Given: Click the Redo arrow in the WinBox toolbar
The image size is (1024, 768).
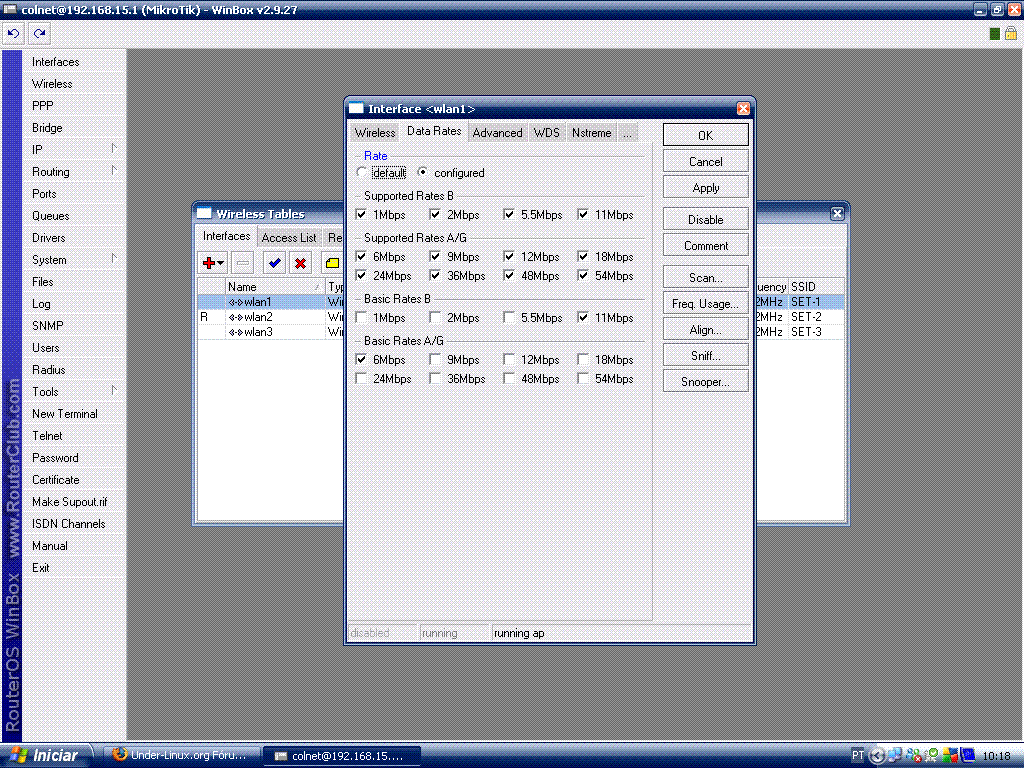Looking at the screenshot, I should [x=39, y=33].
